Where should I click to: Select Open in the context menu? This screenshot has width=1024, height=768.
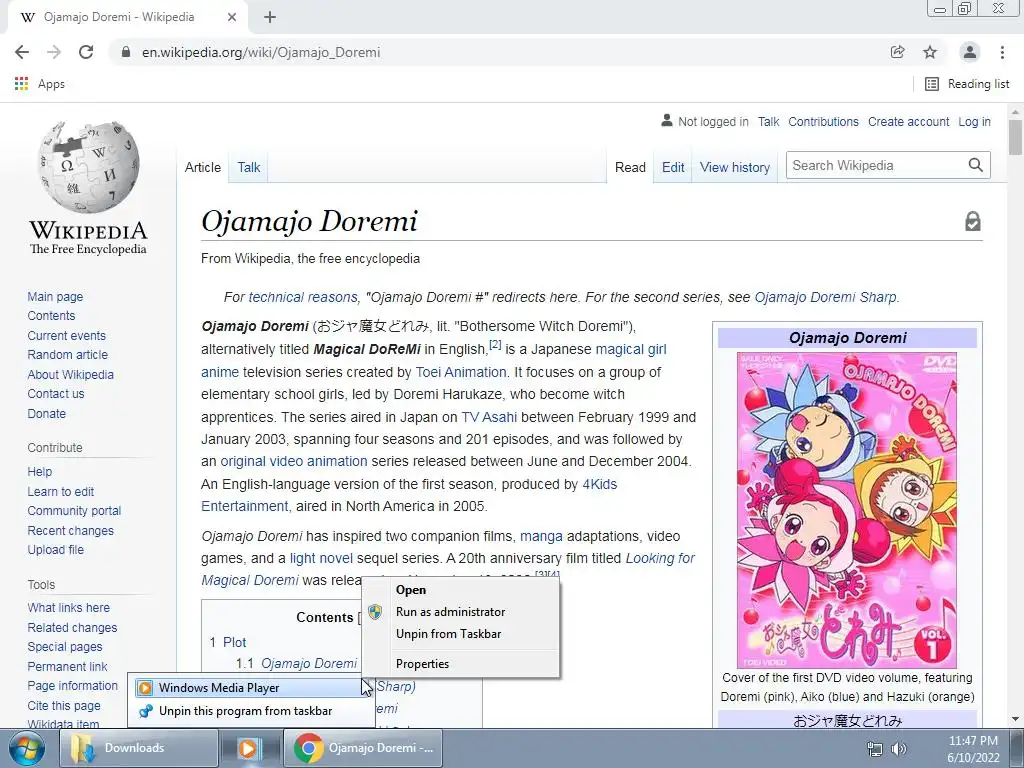pos(461,590)
